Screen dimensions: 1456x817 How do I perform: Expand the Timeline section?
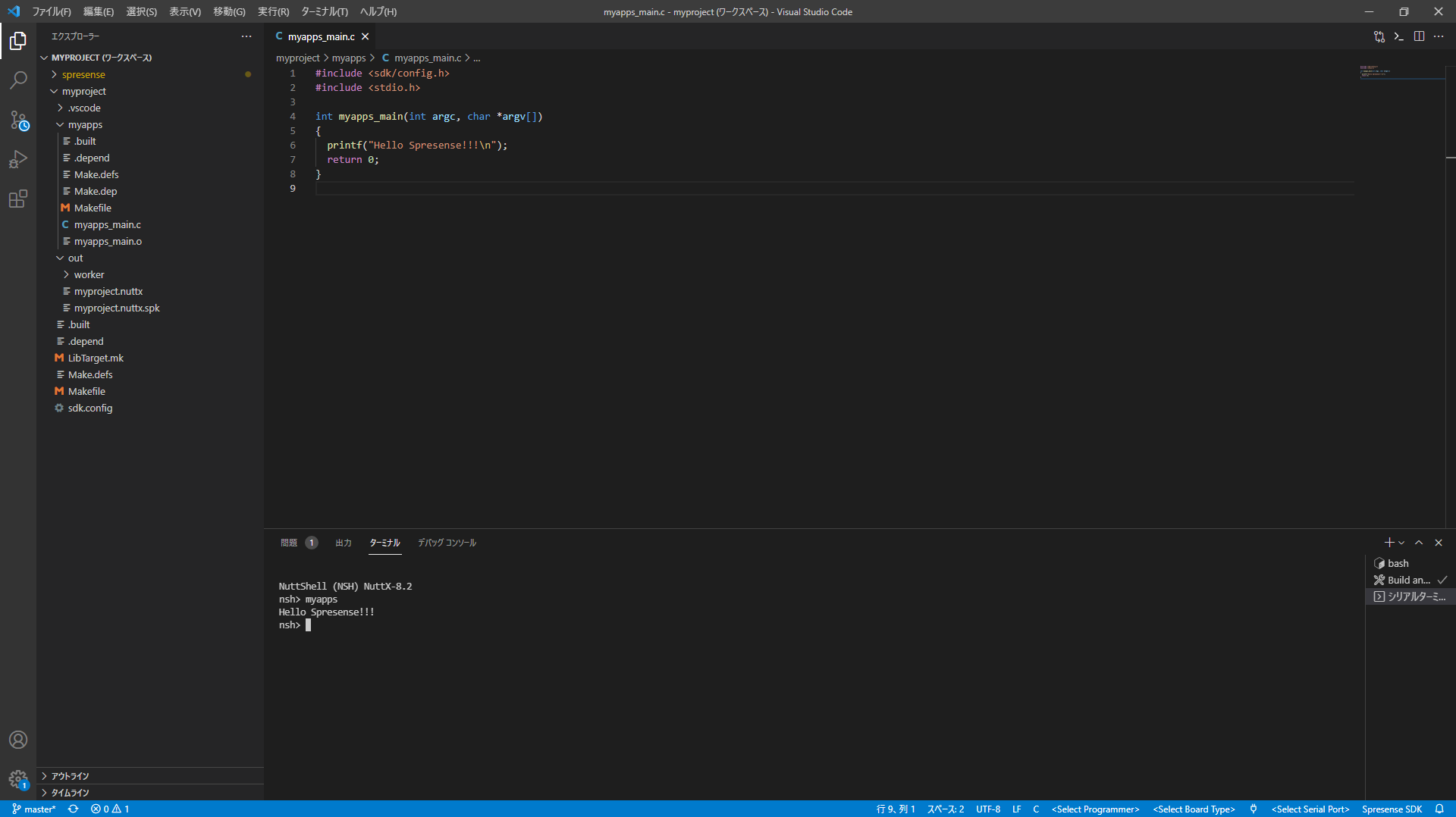[x=150, y=793]
